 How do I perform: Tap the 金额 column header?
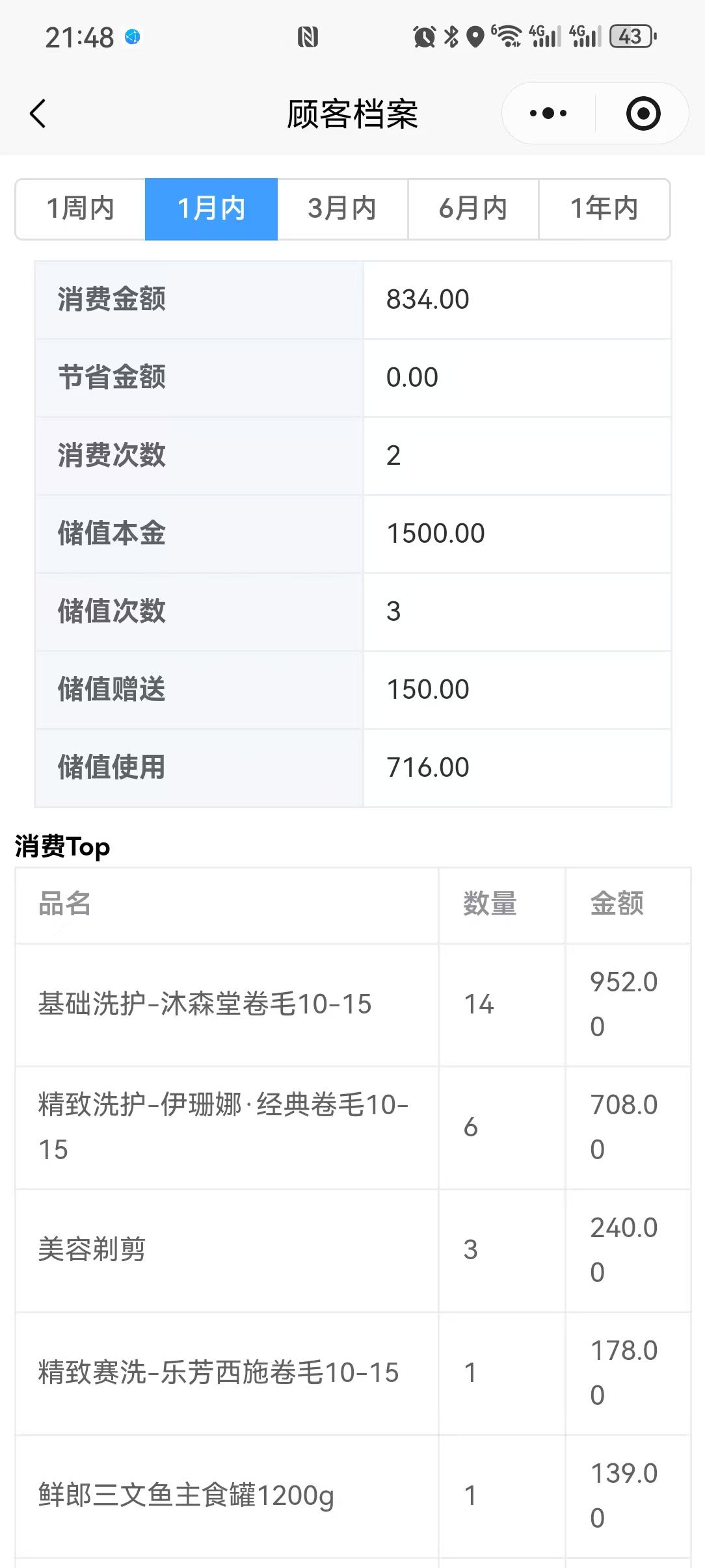tap(617, 904)
